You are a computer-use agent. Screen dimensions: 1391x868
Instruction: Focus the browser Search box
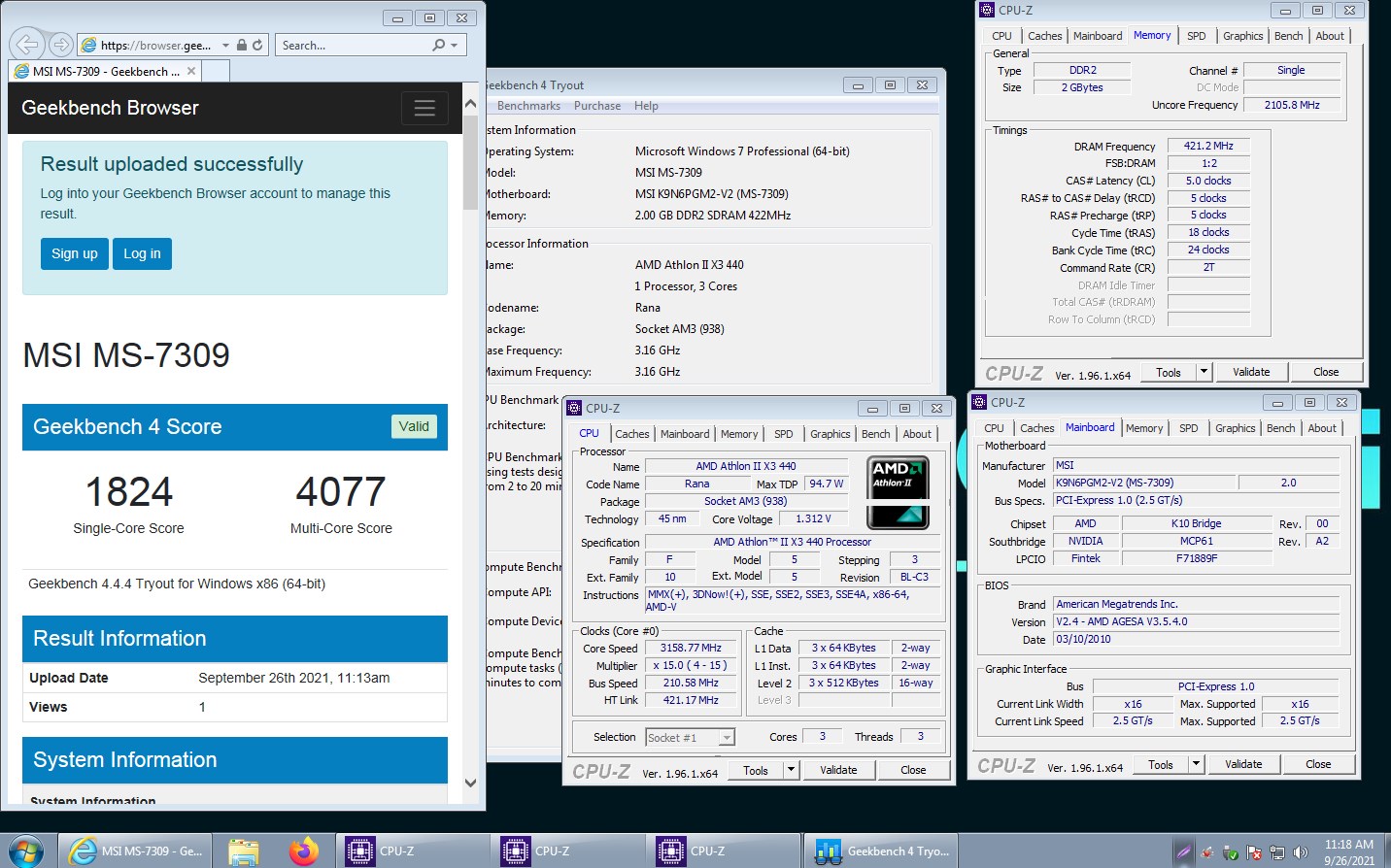[x=354, y=45]
